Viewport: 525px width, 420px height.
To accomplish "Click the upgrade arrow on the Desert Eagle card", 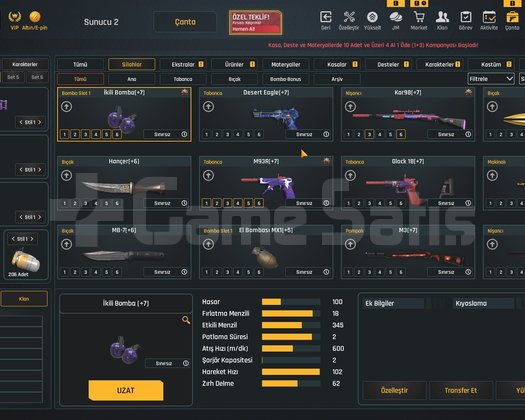I will (x=209, y=107).
